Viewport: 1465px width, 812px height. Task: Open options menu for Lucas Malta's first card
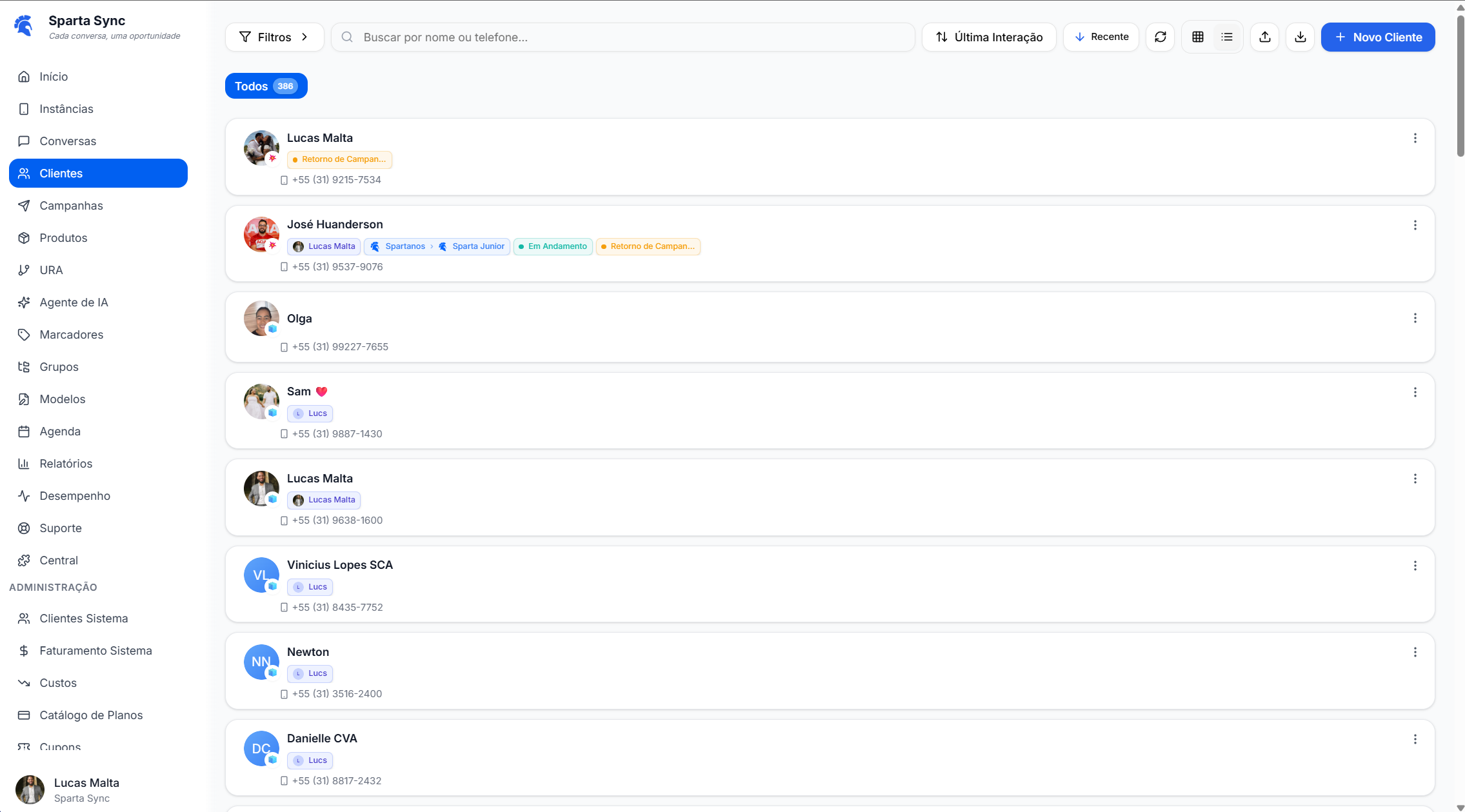click(x=1415, y=138)
